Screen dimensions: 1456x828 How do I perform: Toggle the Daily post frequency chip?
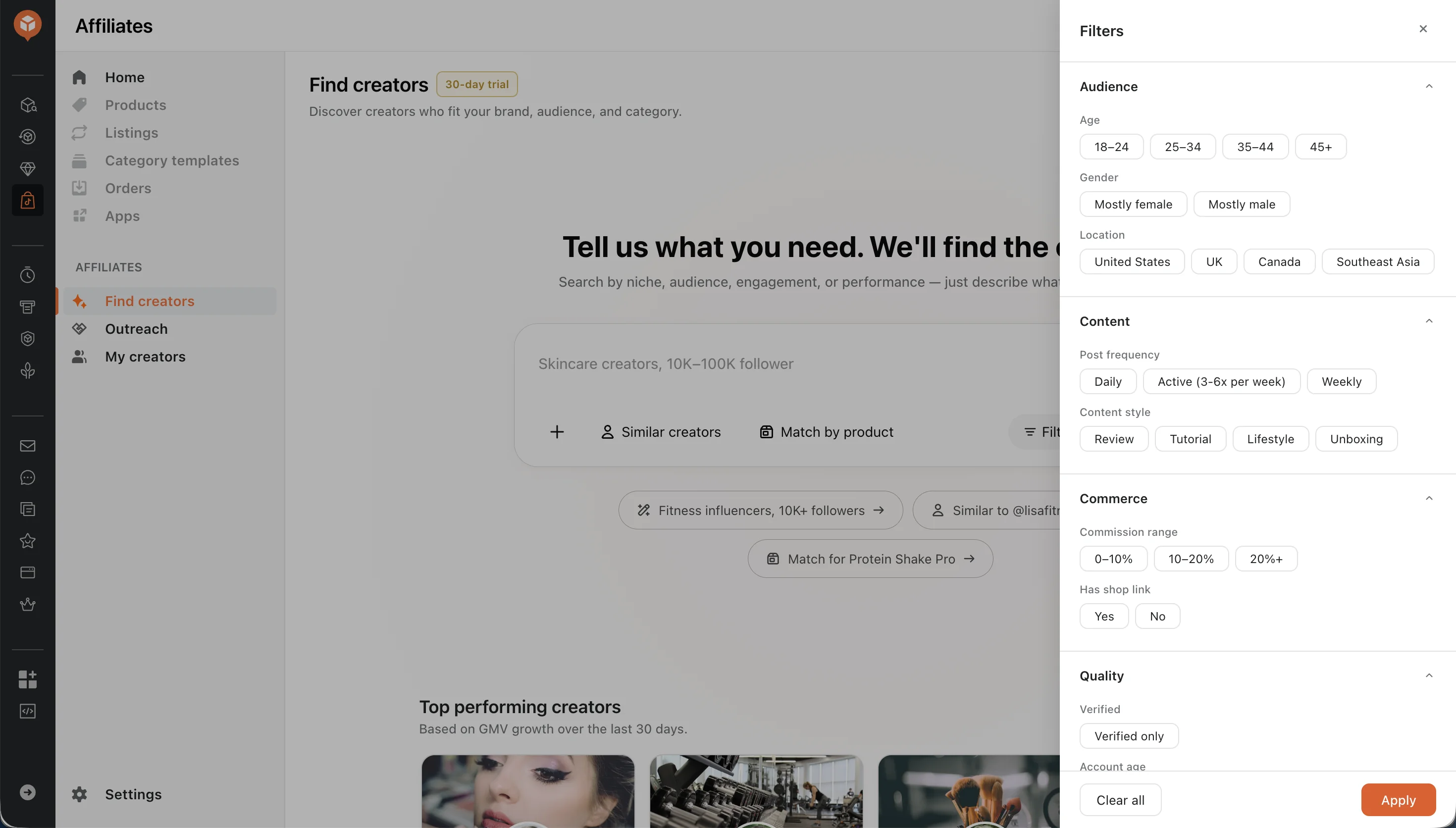(x=1108, y=382)
